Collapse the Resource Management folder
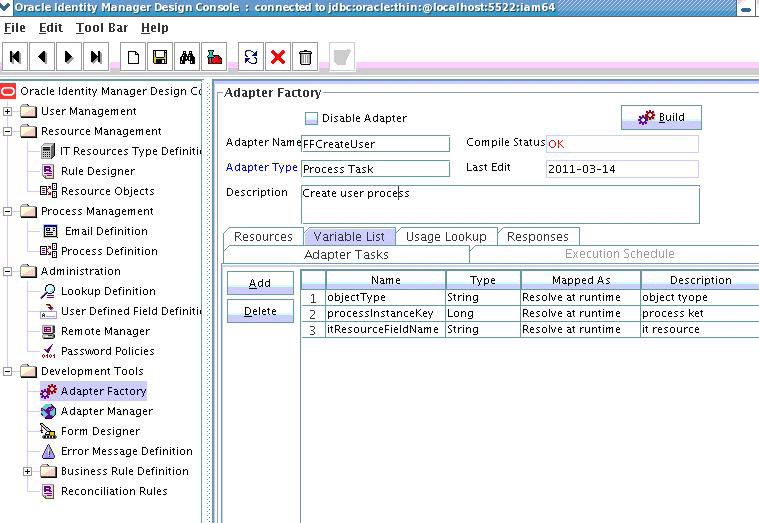The width and height of the screenshot is (759, 523). [7, 131]
